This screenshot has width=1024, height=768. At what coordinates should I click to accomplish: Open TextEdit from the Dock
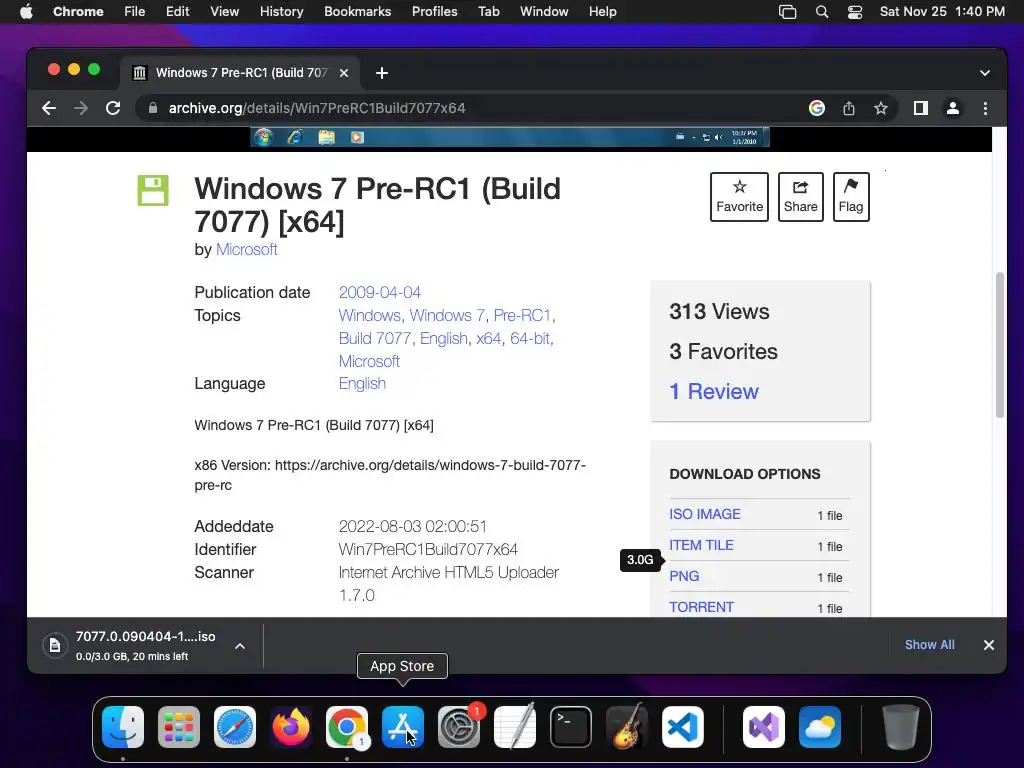(x=515, y=727)
